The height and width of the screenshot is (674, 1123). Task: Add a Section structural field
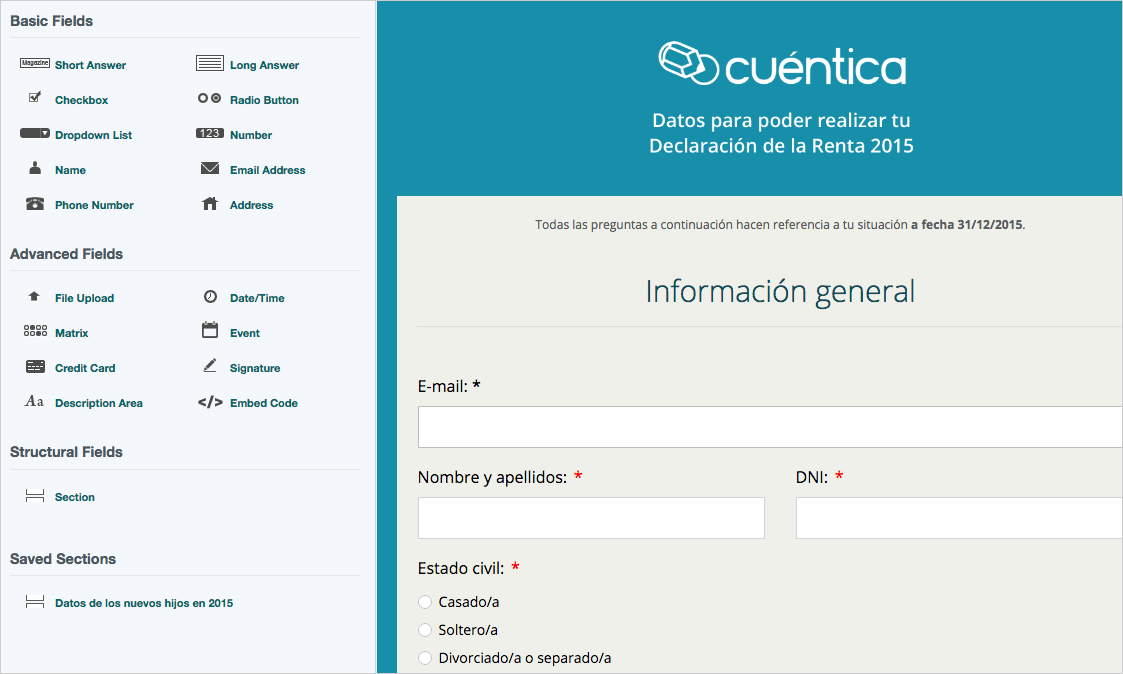pos(74,497)
